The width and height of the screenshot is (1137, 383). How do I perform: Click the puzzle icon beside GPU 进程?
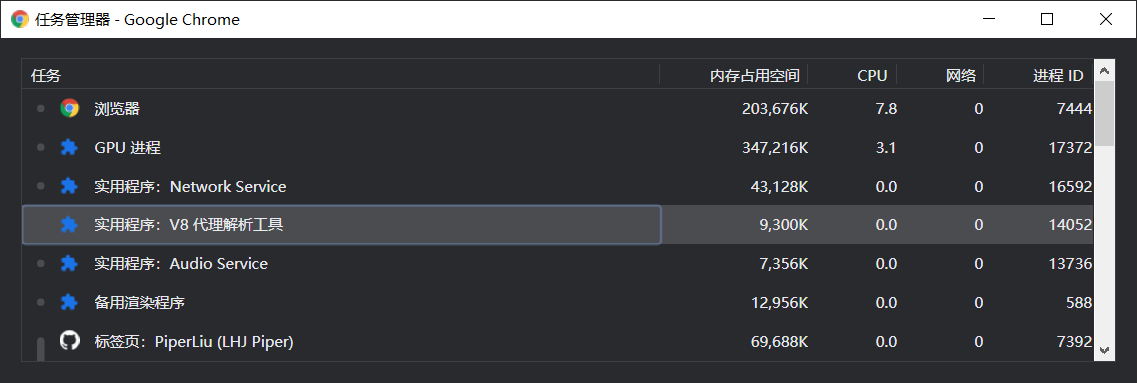point(70,147)
